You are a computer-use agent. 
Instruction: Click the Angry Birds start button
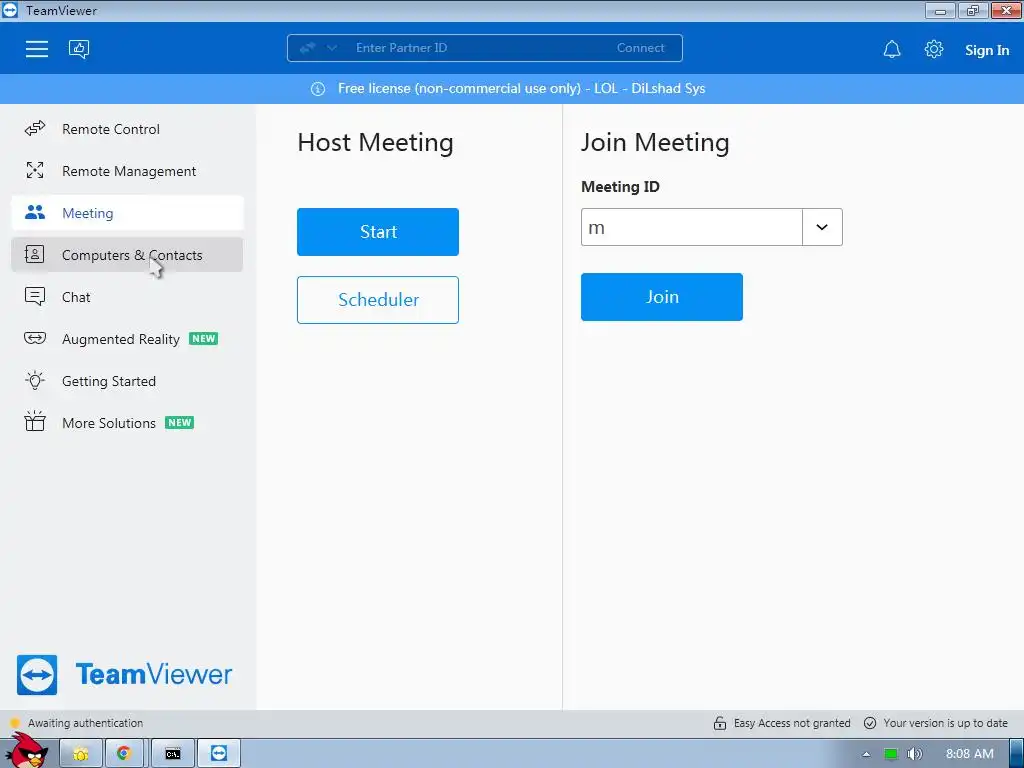(x=26, y=750)
